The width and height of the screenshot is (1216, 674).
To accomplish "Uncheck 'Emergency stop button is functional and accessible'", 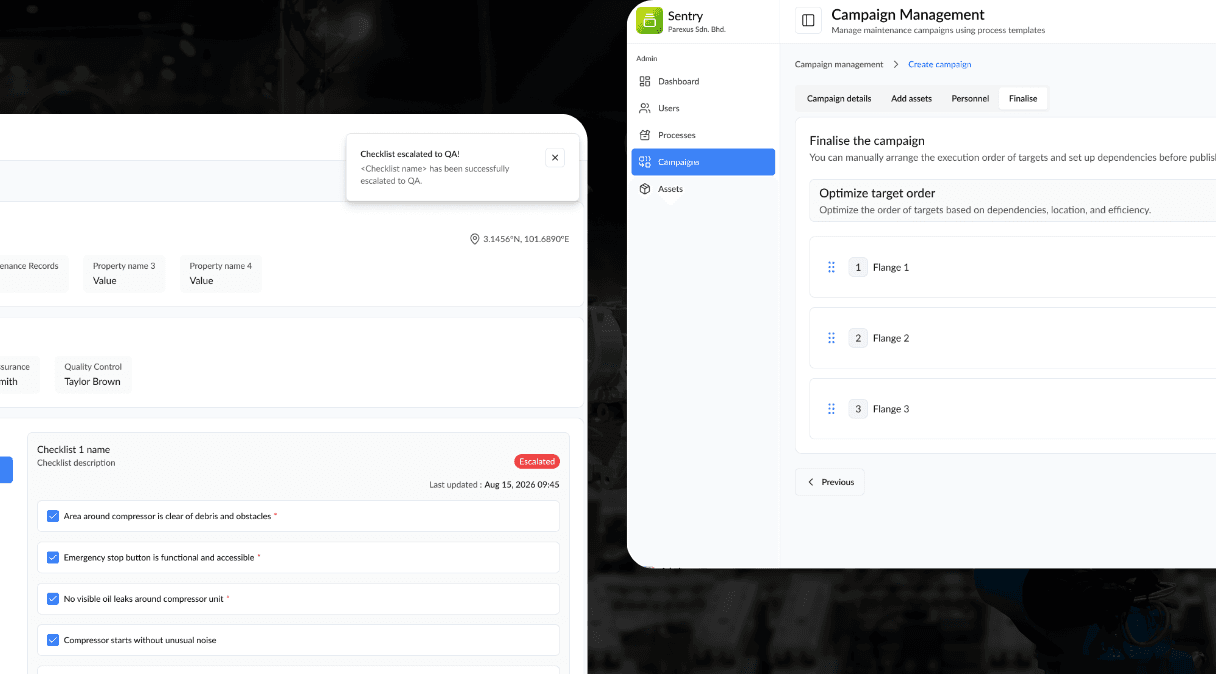I will (53, 557).
